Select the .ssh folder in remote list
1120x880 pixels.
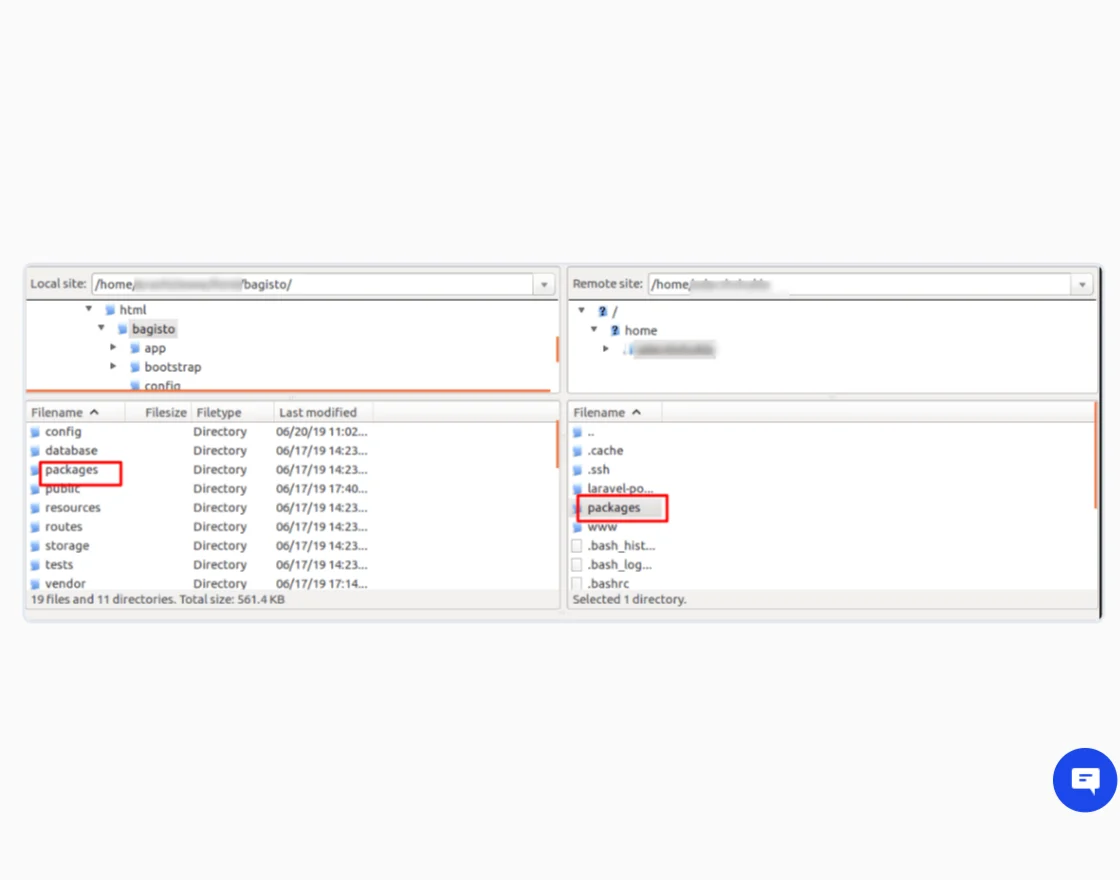pos(599,469)
